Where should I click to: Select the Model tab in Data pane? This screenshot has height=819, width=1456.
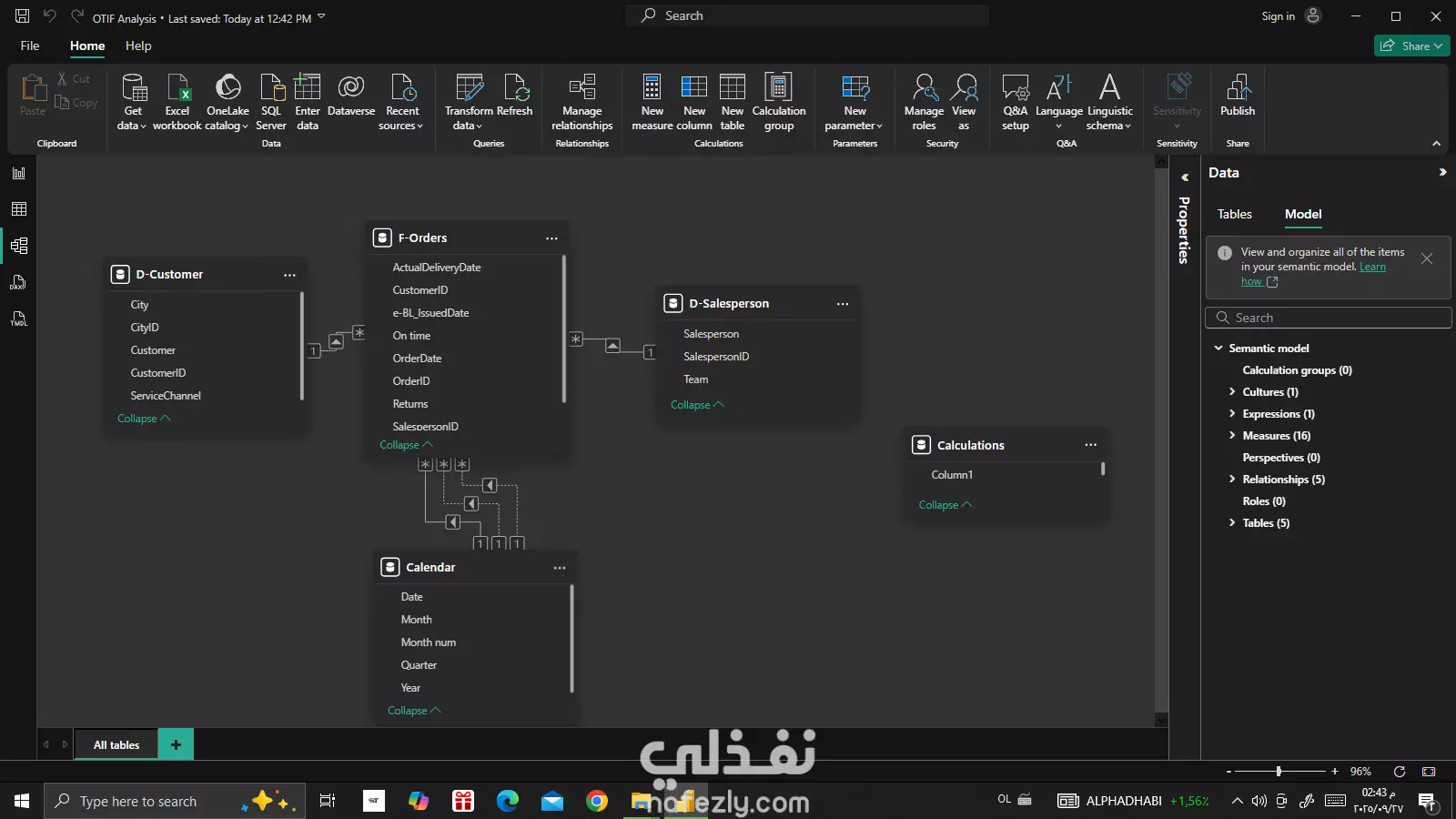click(1303, 214)
